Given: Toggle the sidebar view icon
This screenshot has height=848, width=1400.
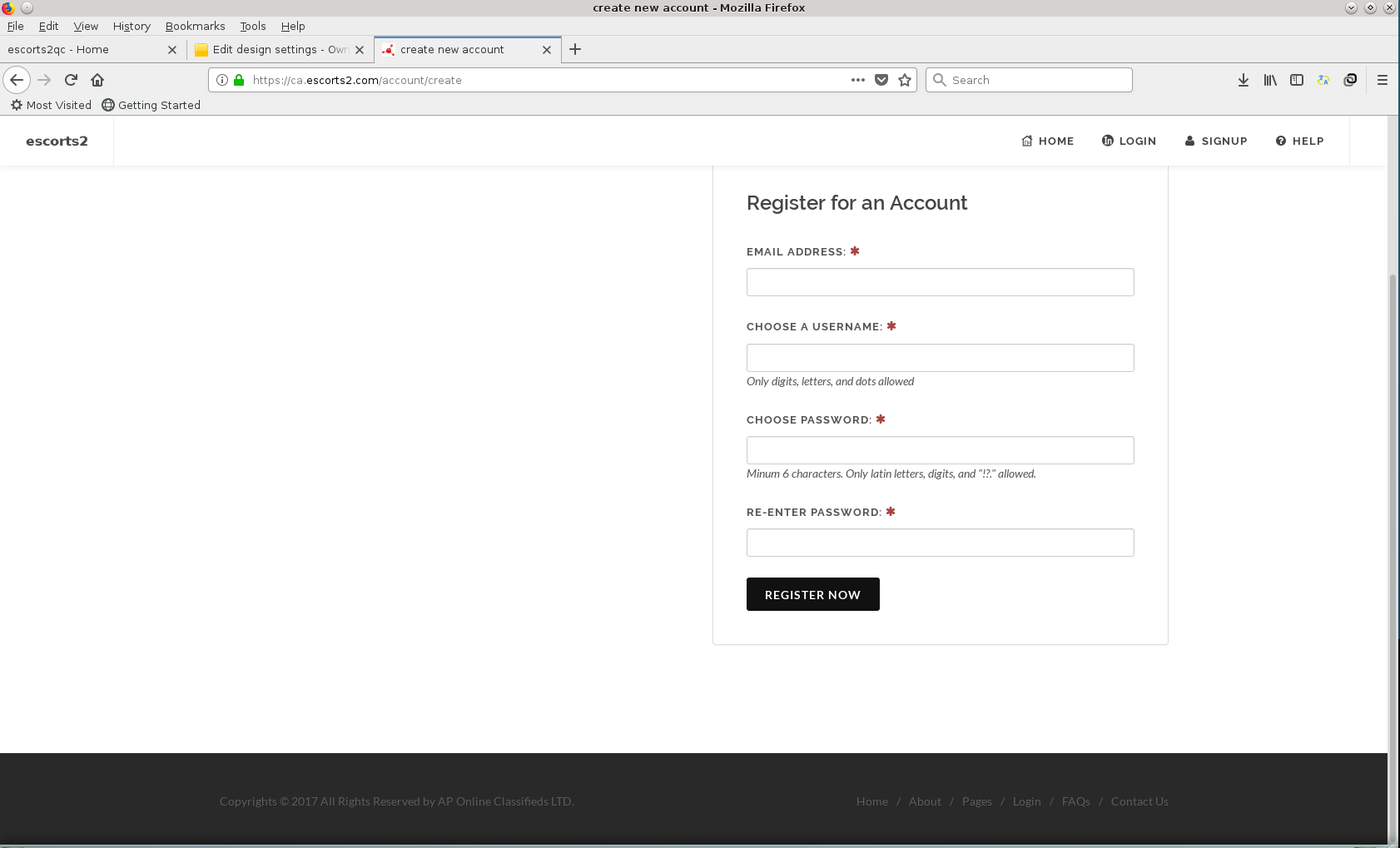Looking at the screenshot, I should coord(1297,80).
